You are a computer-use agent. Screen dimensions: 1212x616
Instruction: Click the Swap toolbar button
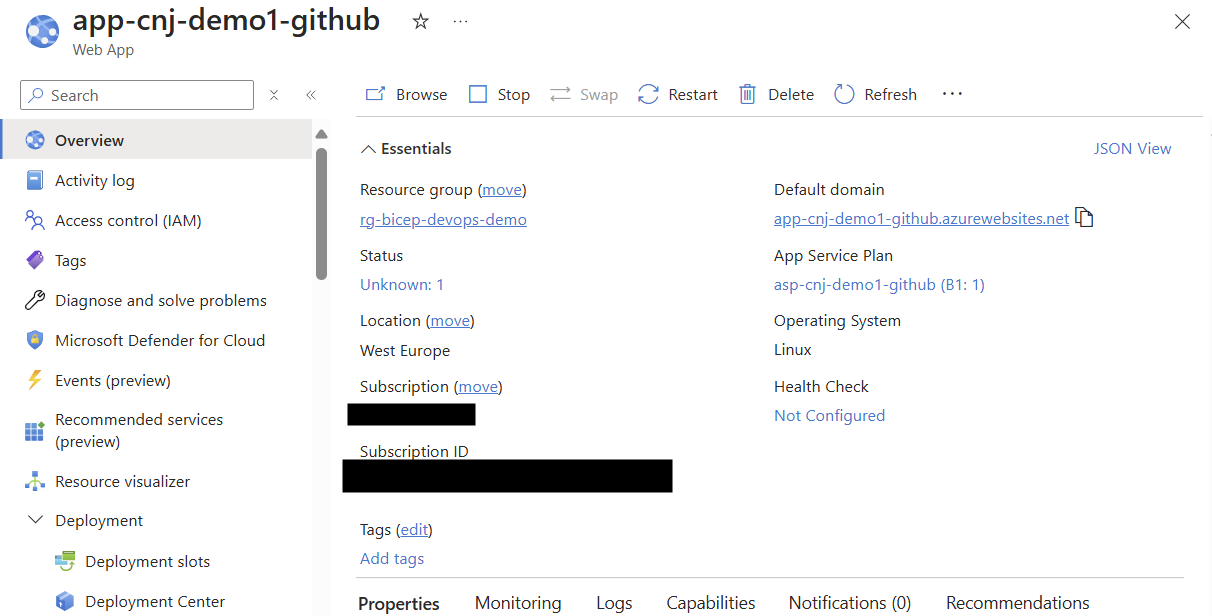click(584, 94)
